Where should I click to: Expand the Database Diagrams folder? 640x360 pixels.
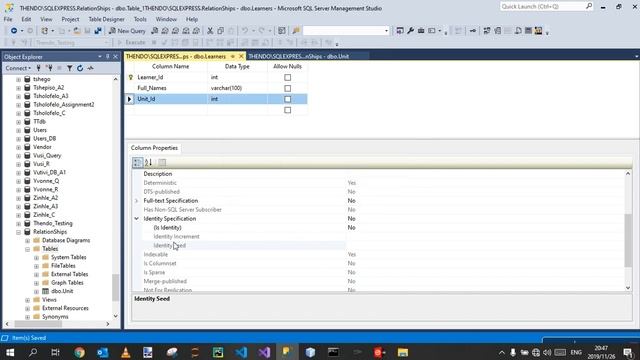click(x=27, y=240)
